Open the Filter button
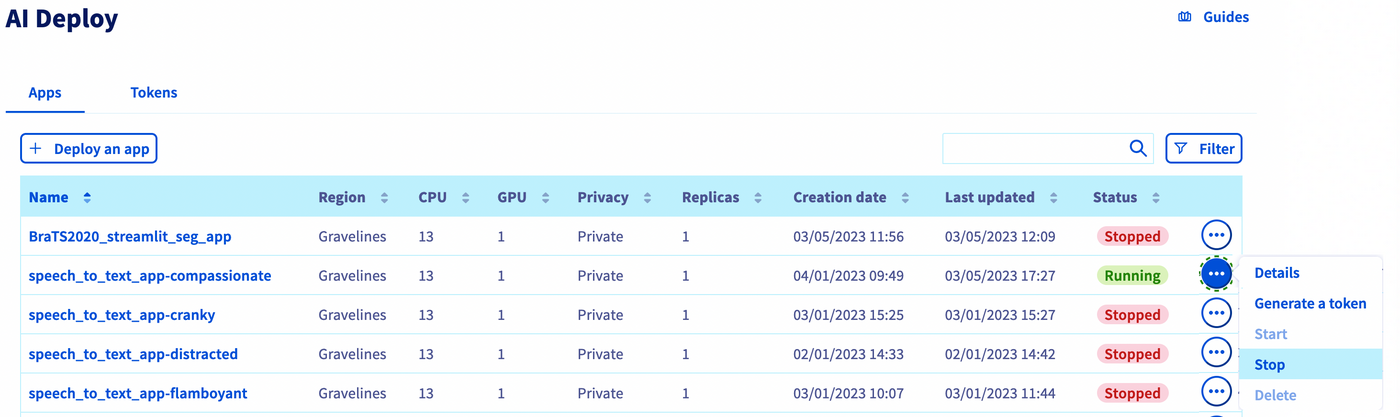Screen dimensions: 1400x417 [1204, 149]
